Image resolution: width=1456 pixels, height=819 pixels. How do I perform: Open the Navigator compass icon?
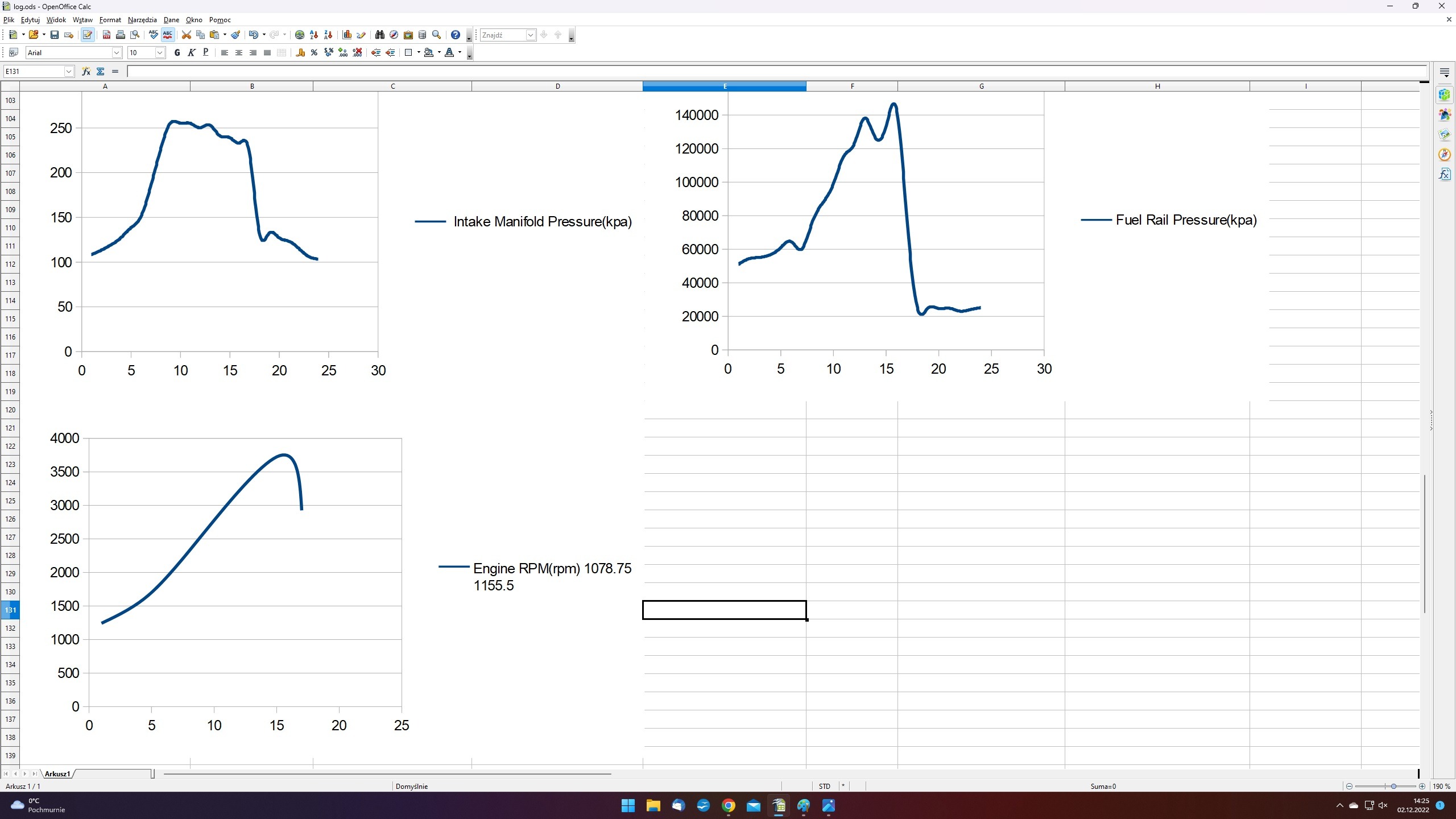pyautogui.click(x=394, y=35)
